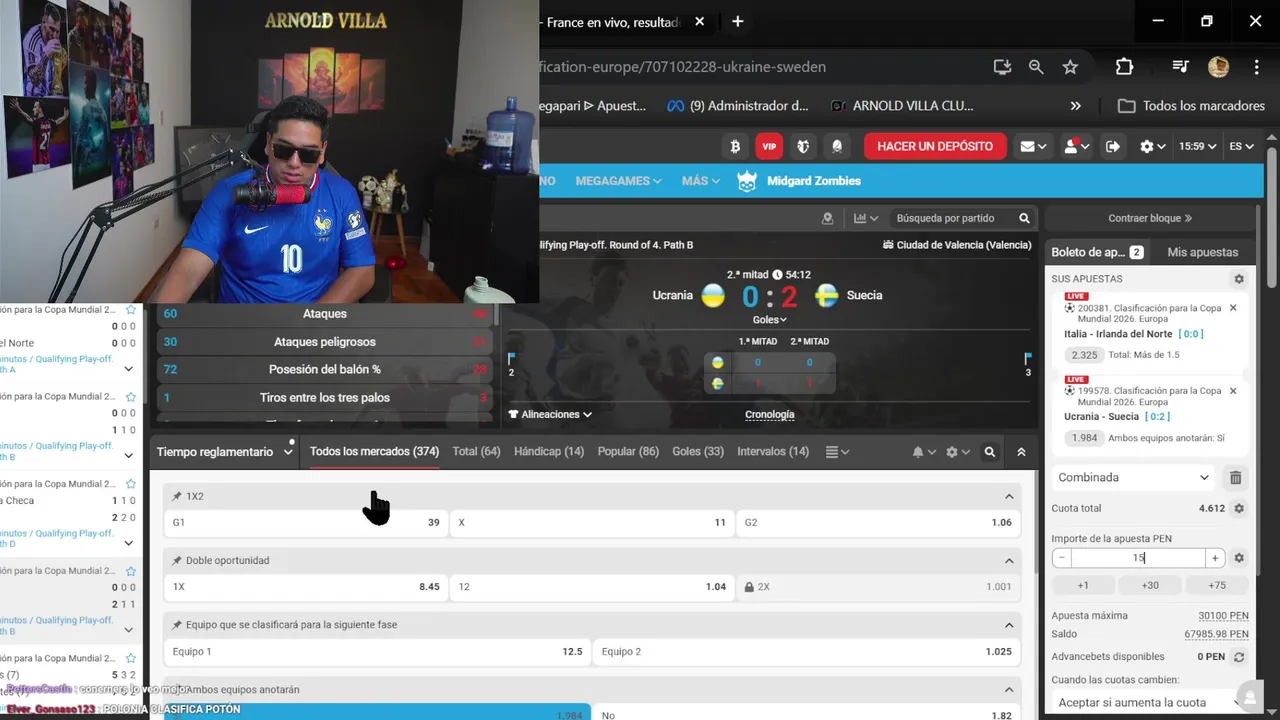Switch to Hándicap (14) markets tab

click(549, 452)
